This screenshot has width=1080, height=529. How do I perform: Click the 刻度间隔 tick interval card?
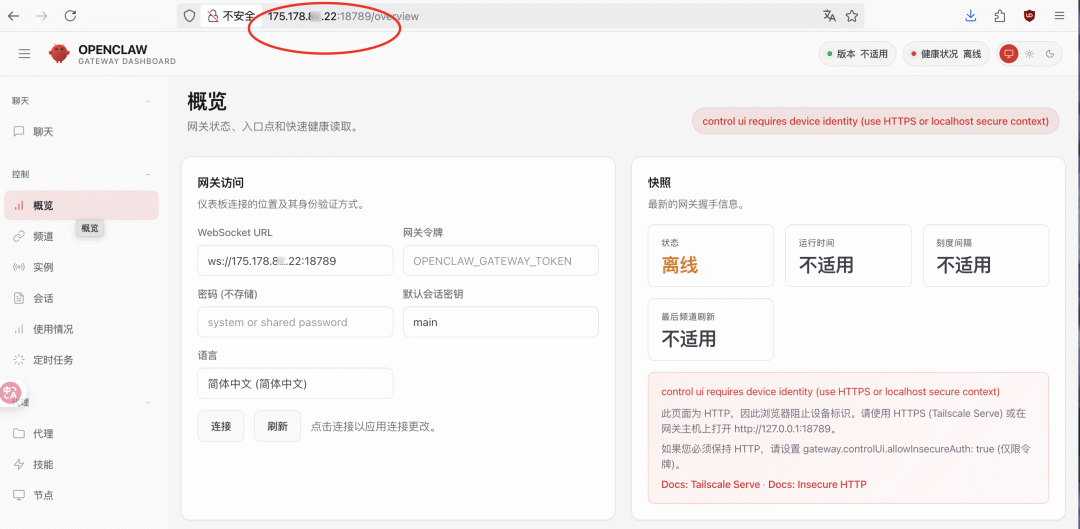(x=986, y=256)
